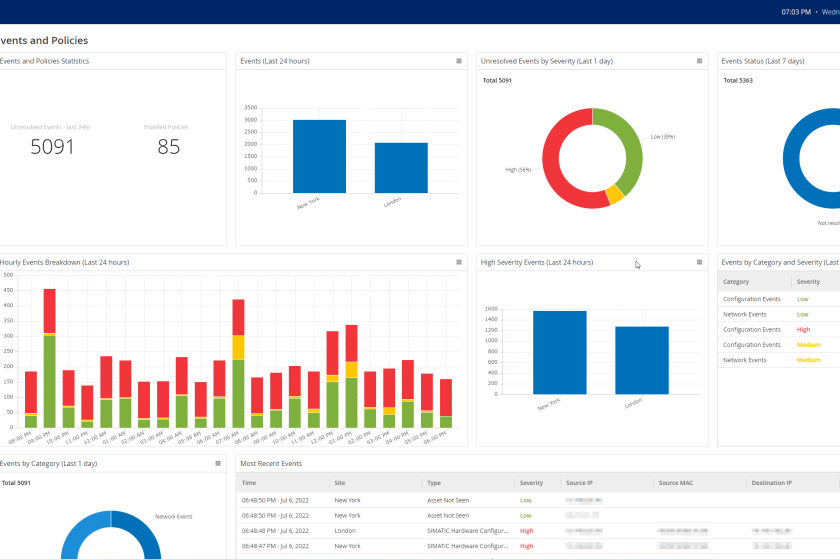Open the Hourly Events Breakdown widget menu icon
This screenshot has height=560, width=840.
459,262
